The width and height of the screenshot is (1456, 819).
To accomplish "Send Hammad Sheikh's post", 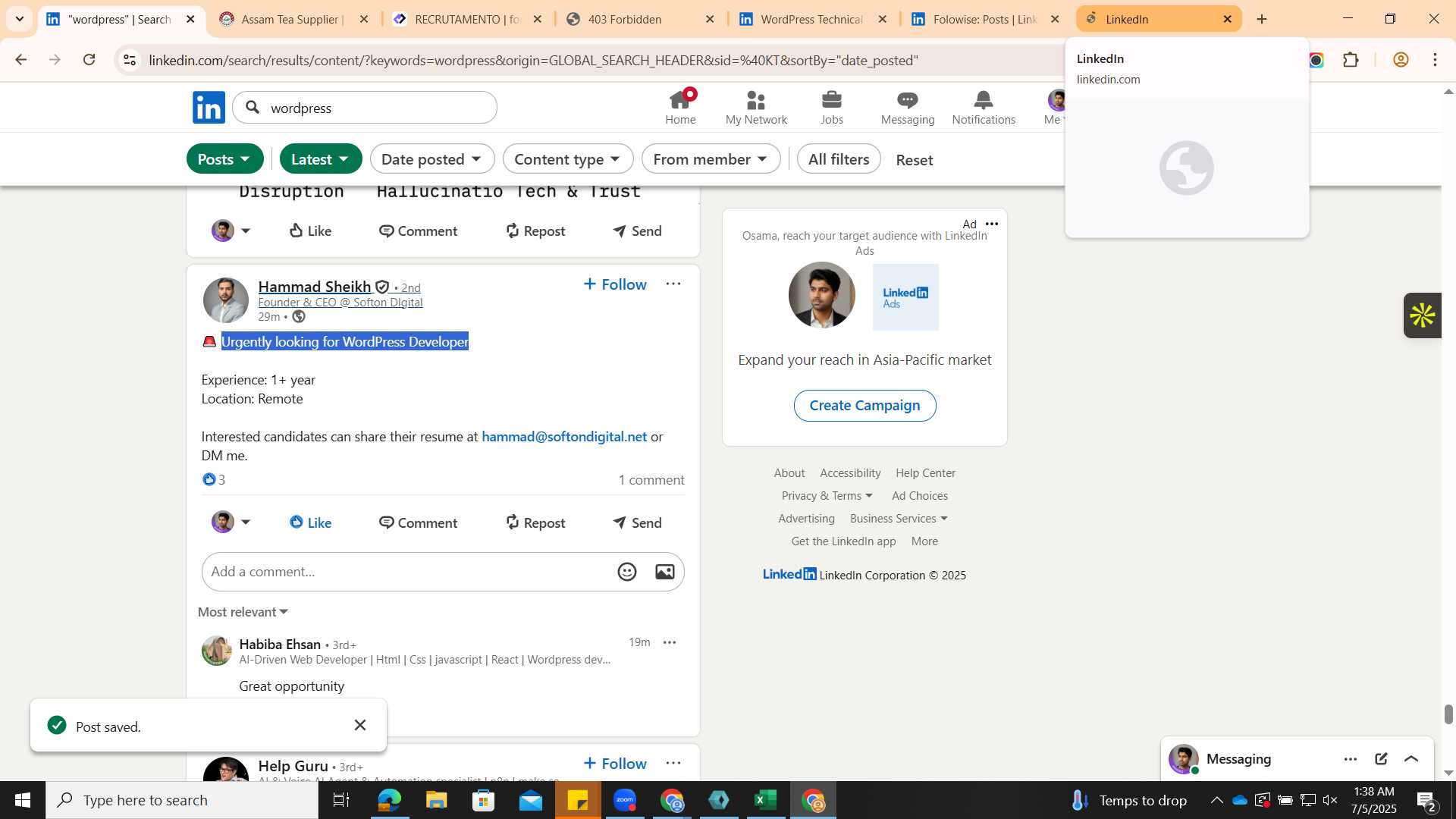I will [x=638, y=522].
